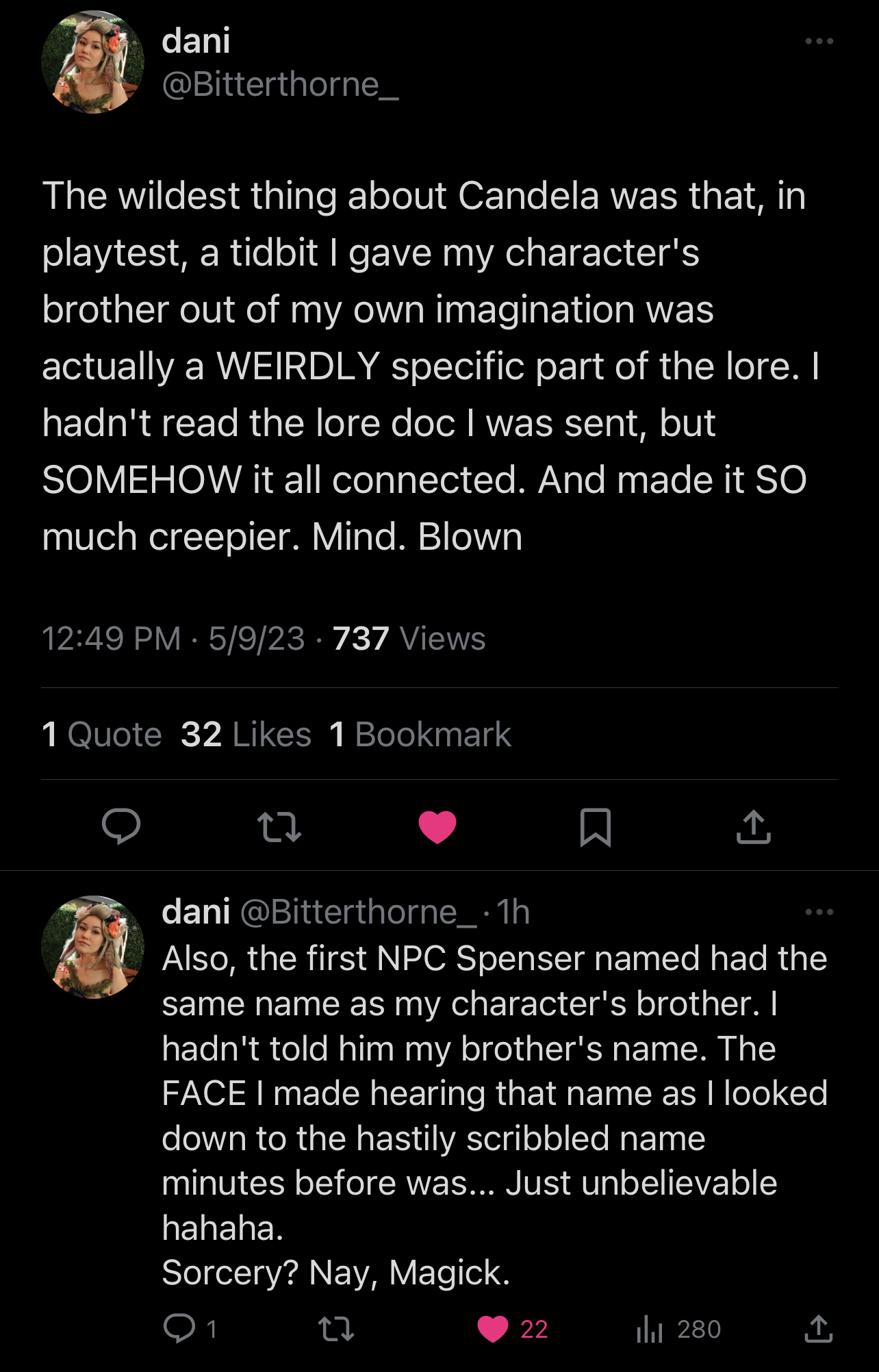Open the reply's 1h timestamp

point(513,912)
